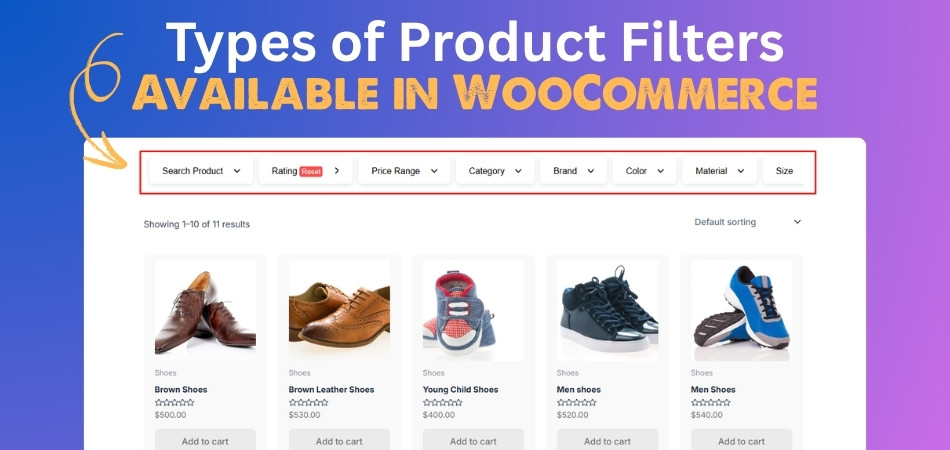Open the Price Range filter dropdown
Screen dimensions: 950x450
point(404,171)
